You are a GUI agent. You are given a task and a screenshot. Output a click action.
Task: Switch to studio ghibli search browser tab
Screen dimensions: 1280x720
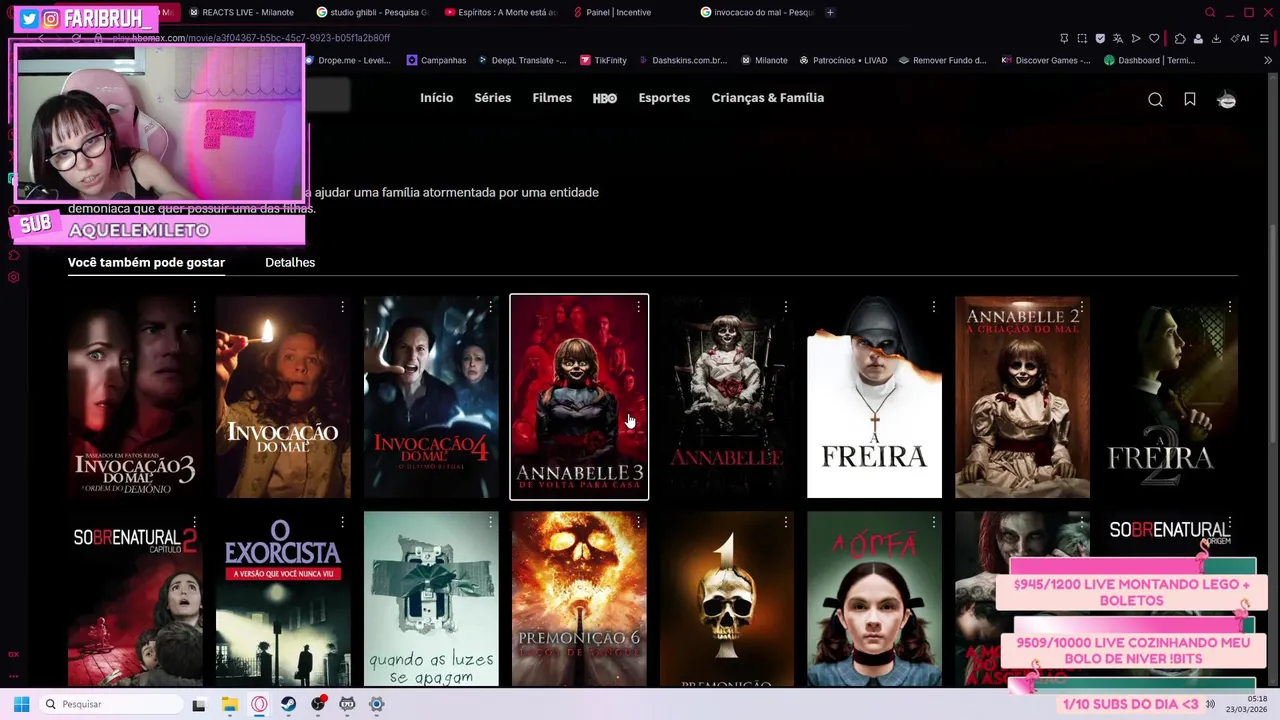[371, 12]
